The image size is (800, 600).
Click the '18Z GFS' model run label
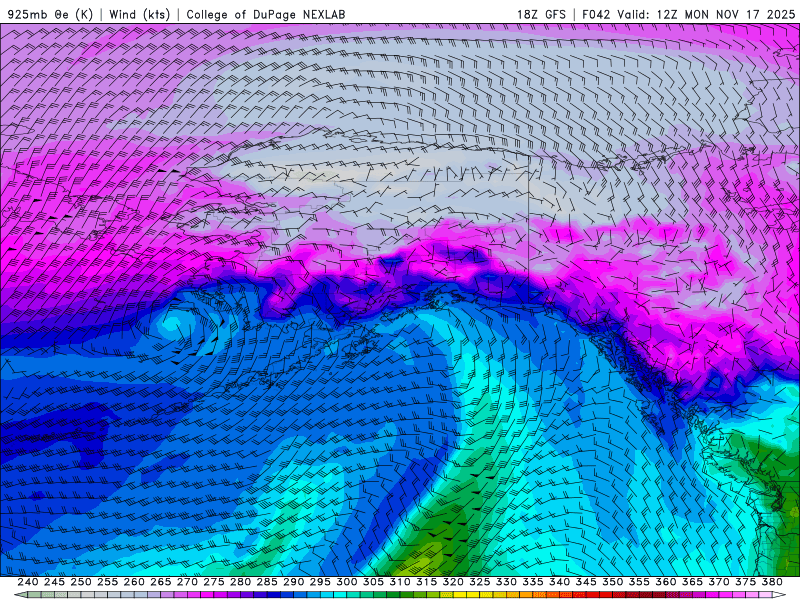click(x=541, y=14)
